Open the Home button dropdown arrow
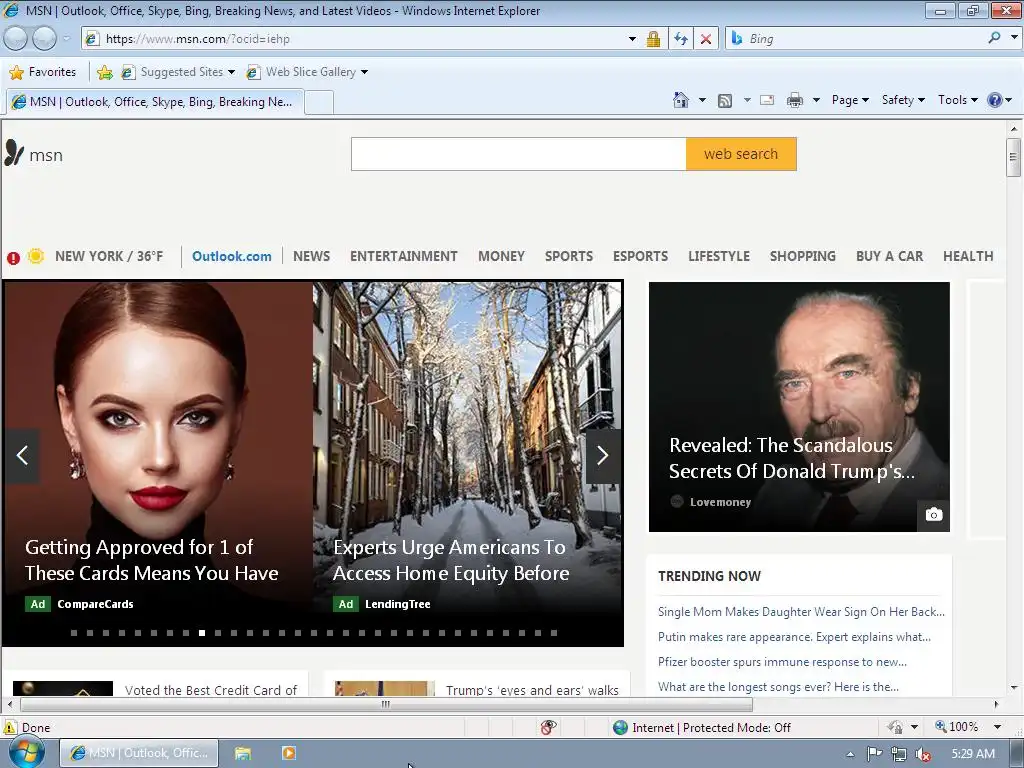This screenshot has height=768, width=1024. tap(702, 101)
